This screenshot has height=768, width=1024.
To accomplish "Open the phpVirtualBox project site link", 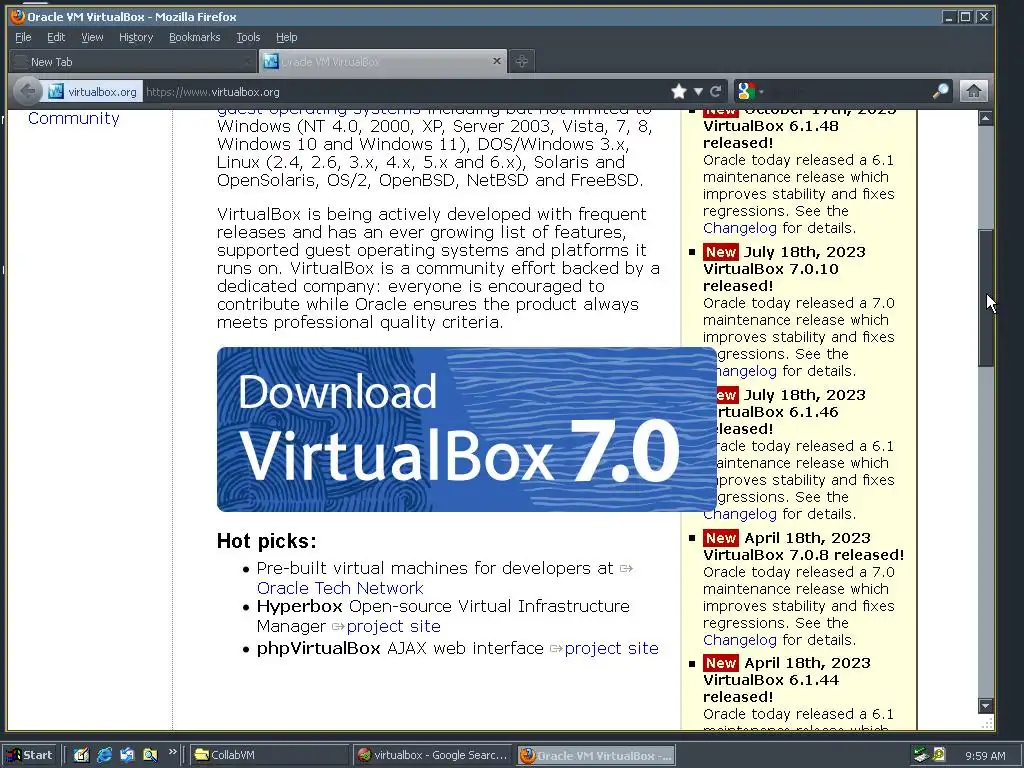I will pyautogui.click(x=611, y=648).
